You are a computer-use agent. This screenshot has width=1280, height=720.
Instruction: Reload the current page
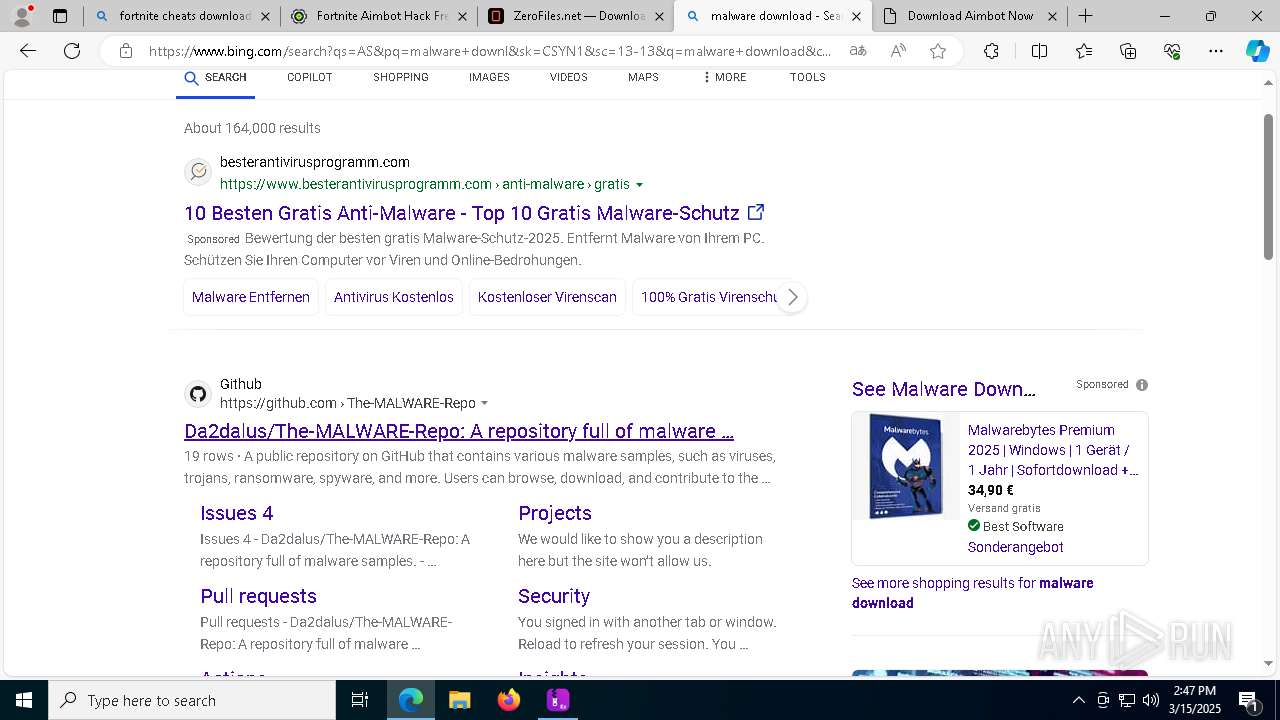click(72, 51)
